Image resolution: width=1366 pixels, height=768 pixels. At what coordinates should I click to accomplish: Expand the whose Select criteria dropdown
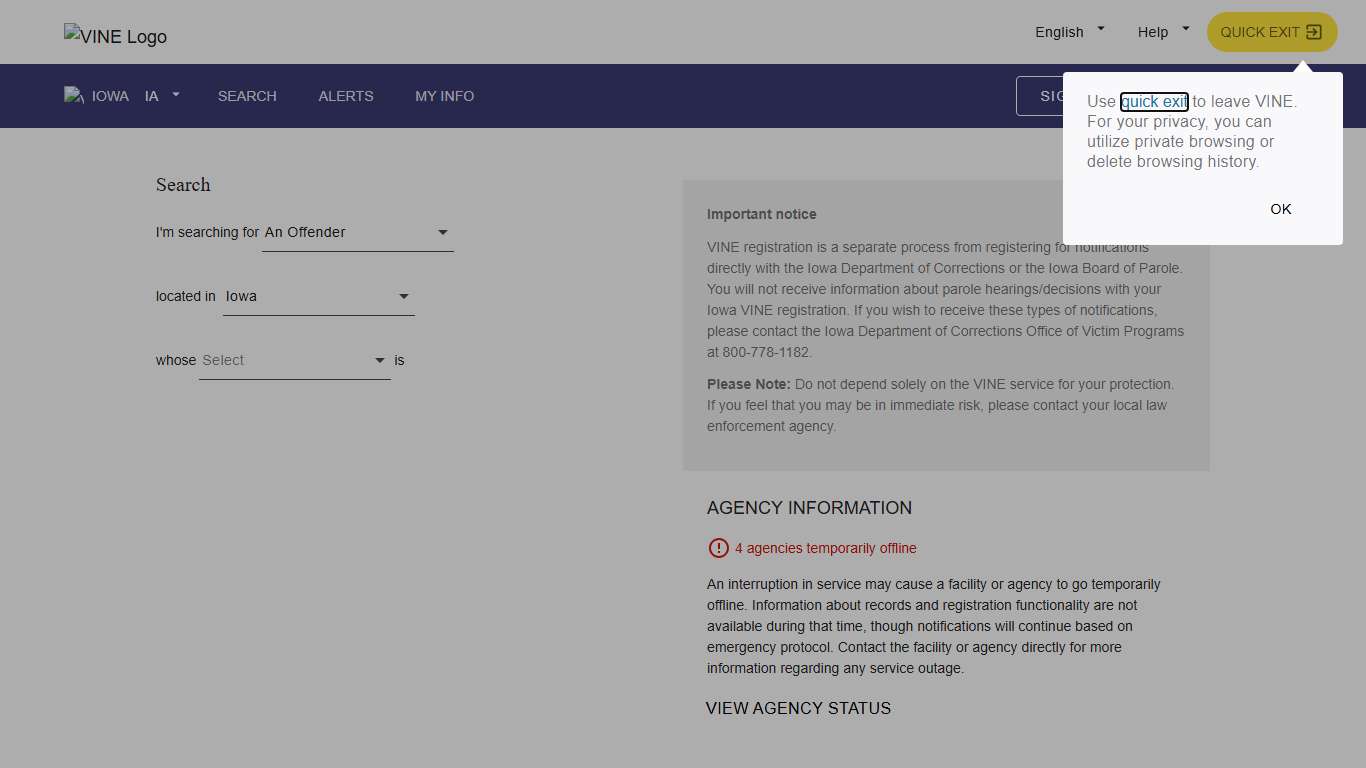(x=294, y=360)
